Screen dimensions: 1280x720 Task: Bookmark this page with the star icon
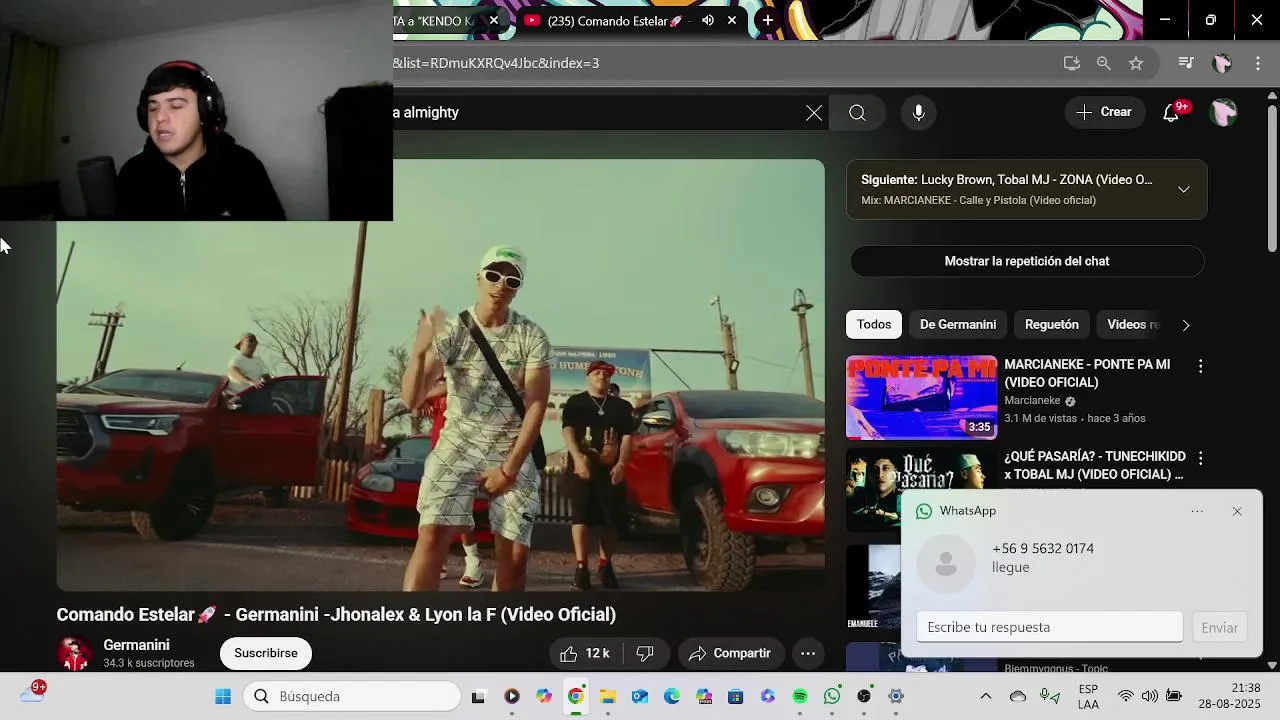[x=1136, y=63]
